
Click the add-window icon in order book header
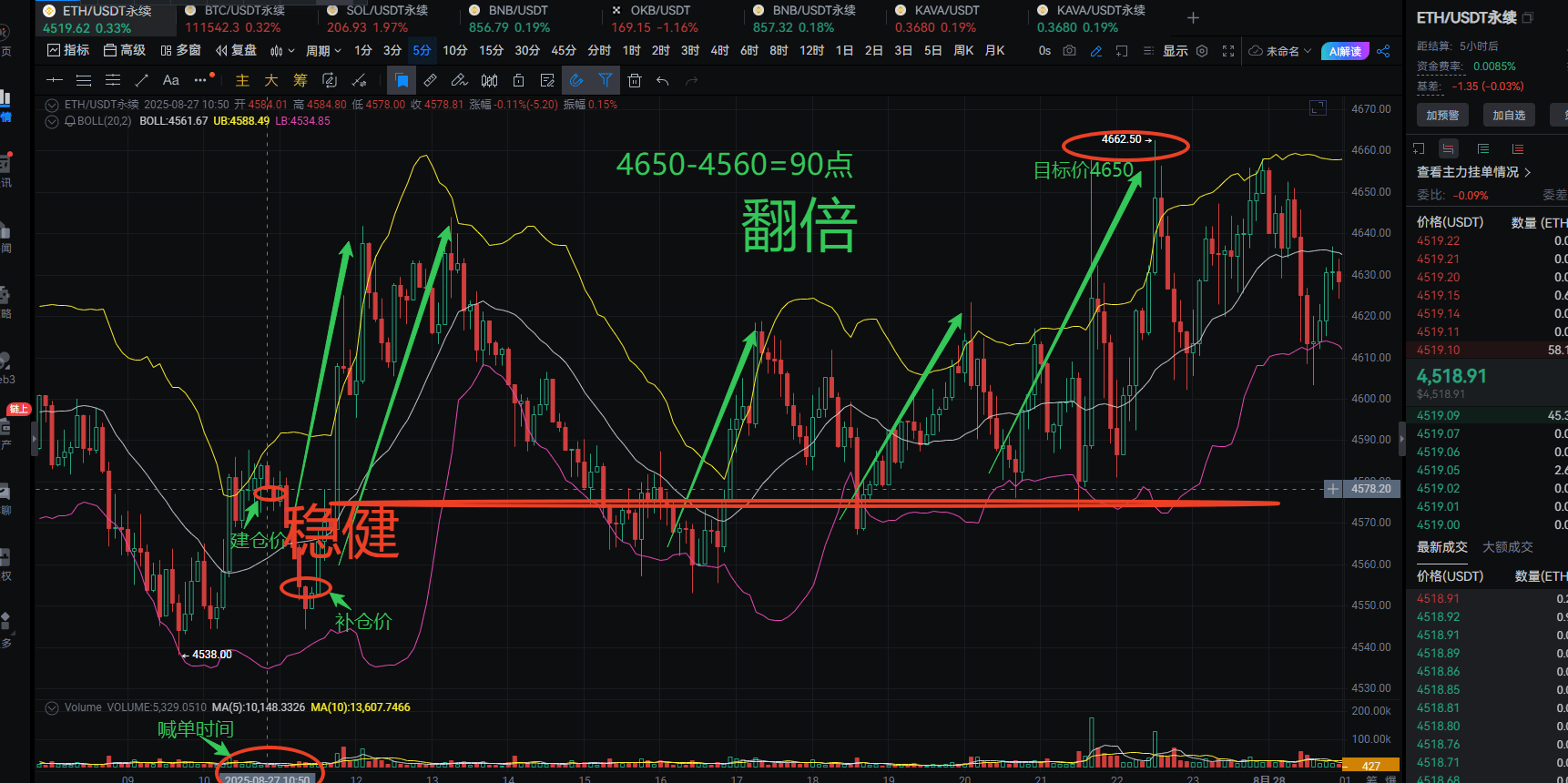click(x=1419, y=148)
